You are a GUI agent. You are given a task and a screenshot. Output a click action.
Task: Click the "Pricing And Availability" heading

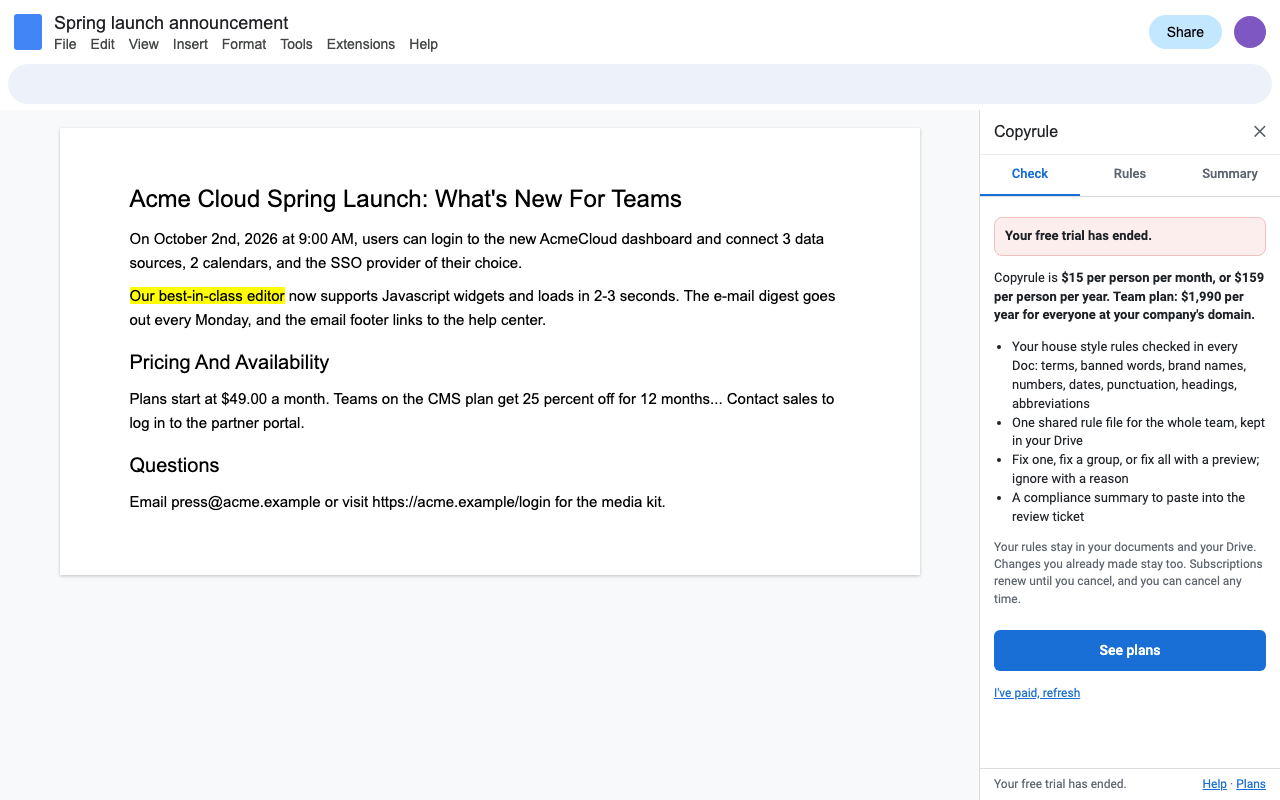tap(229, 362)
